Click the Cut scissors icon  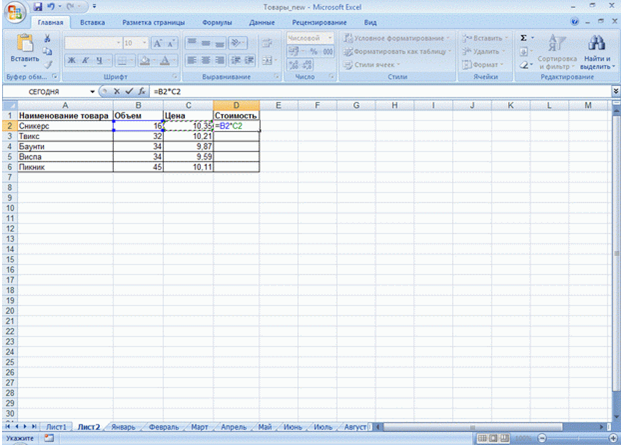pos(47,38)
